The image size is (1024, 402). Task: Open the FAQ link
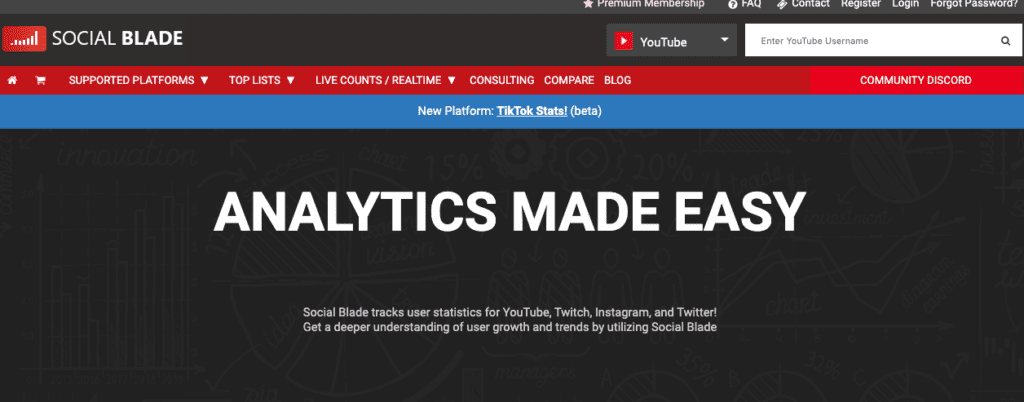[x=751, y=4]
